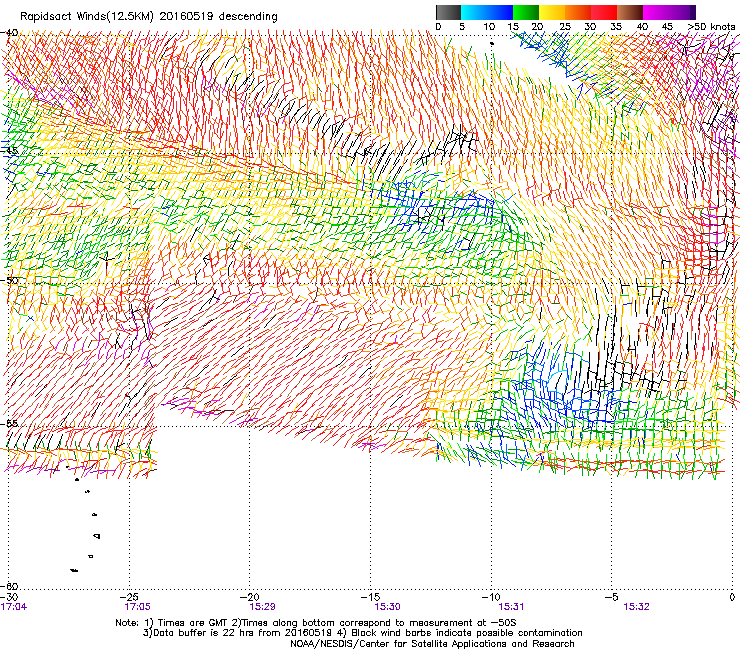Click the latitude label '-55'
Viewport: 740px width, 650px height.
[x=9, y=423]
